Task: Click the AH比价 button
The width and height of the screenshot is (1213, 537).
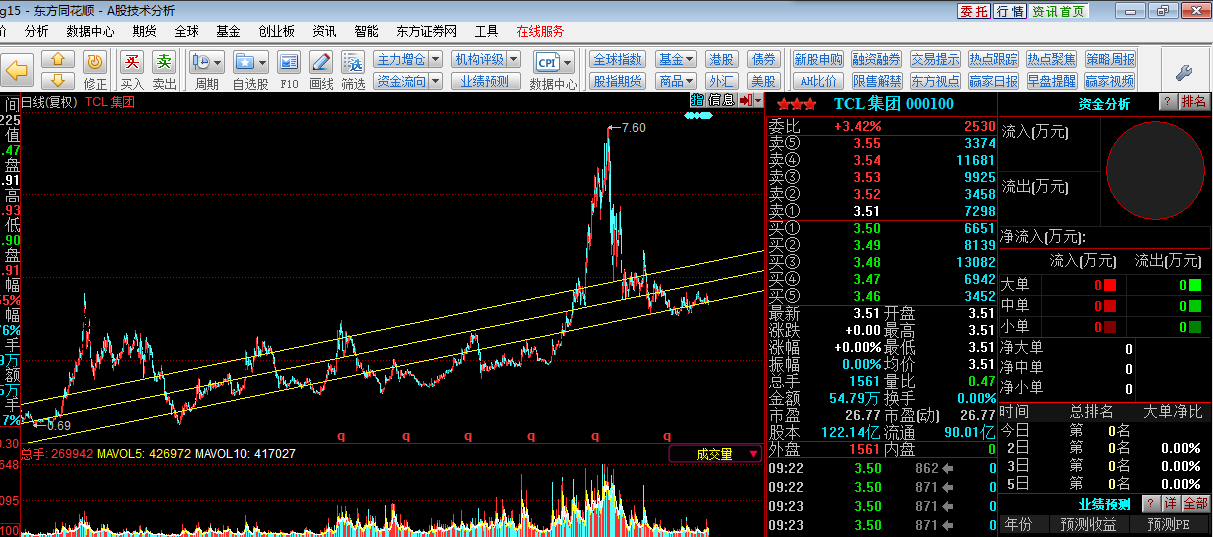Action: click(819, 82)
